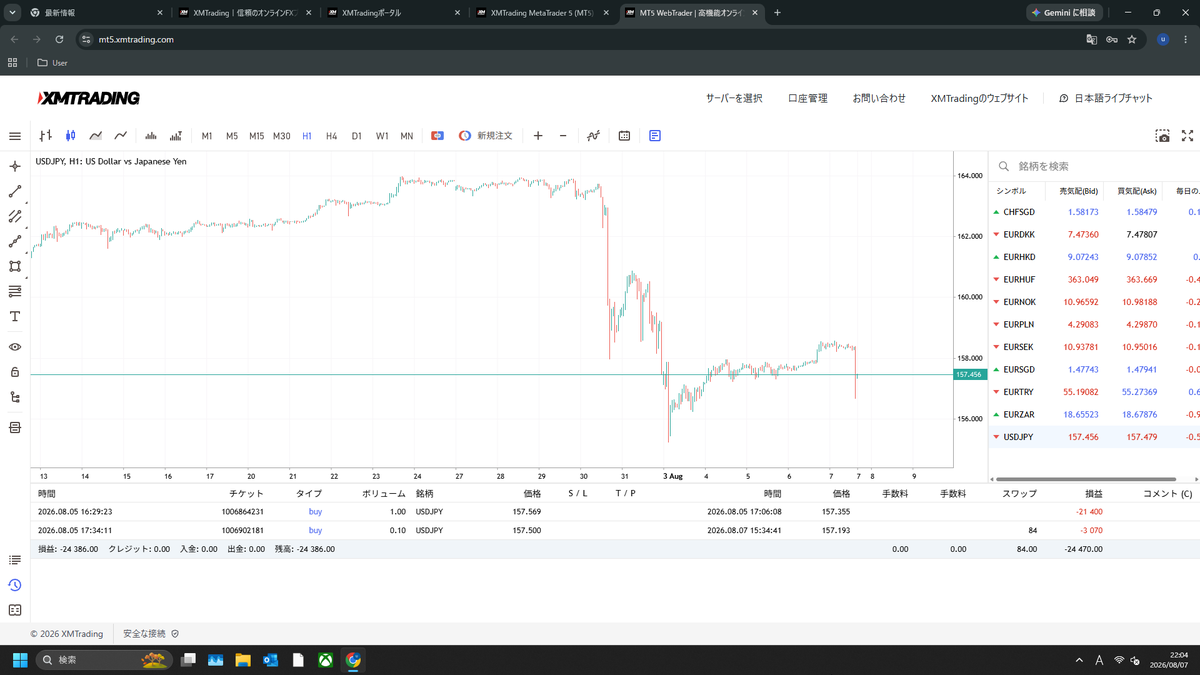Select the Fibonacci levels tool

coord(15,291)
